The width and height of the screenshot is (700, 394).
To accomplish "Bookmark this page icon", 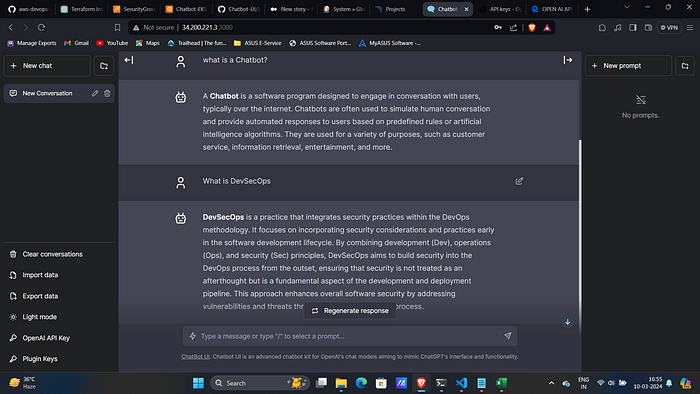I will point(117,28).
